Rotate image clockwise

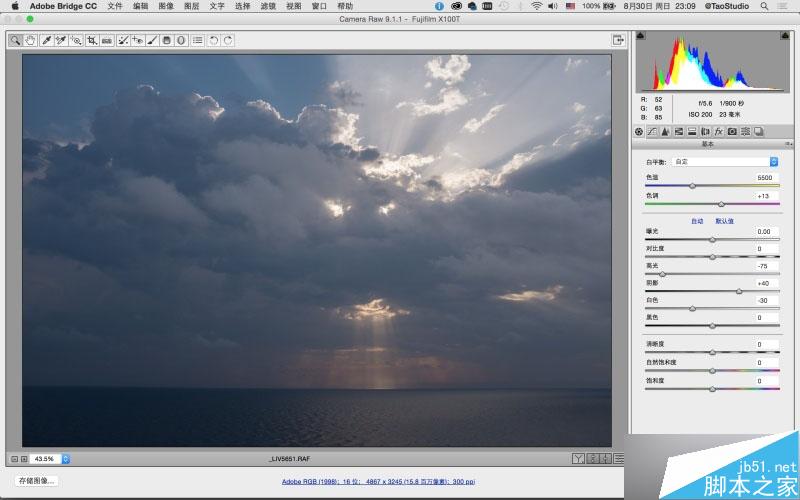point(228,40)
